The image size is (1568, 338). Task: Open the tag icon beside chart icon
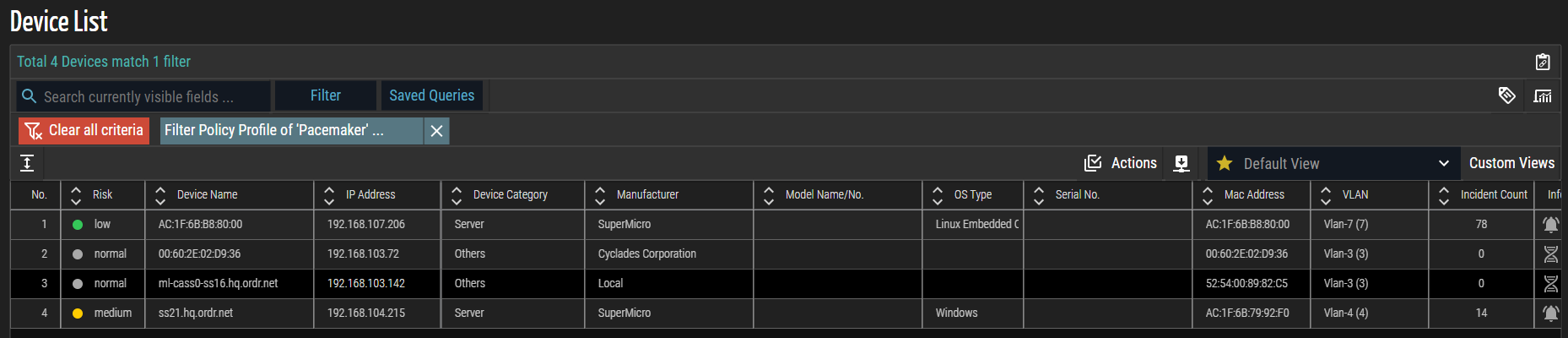(1506, 95)
